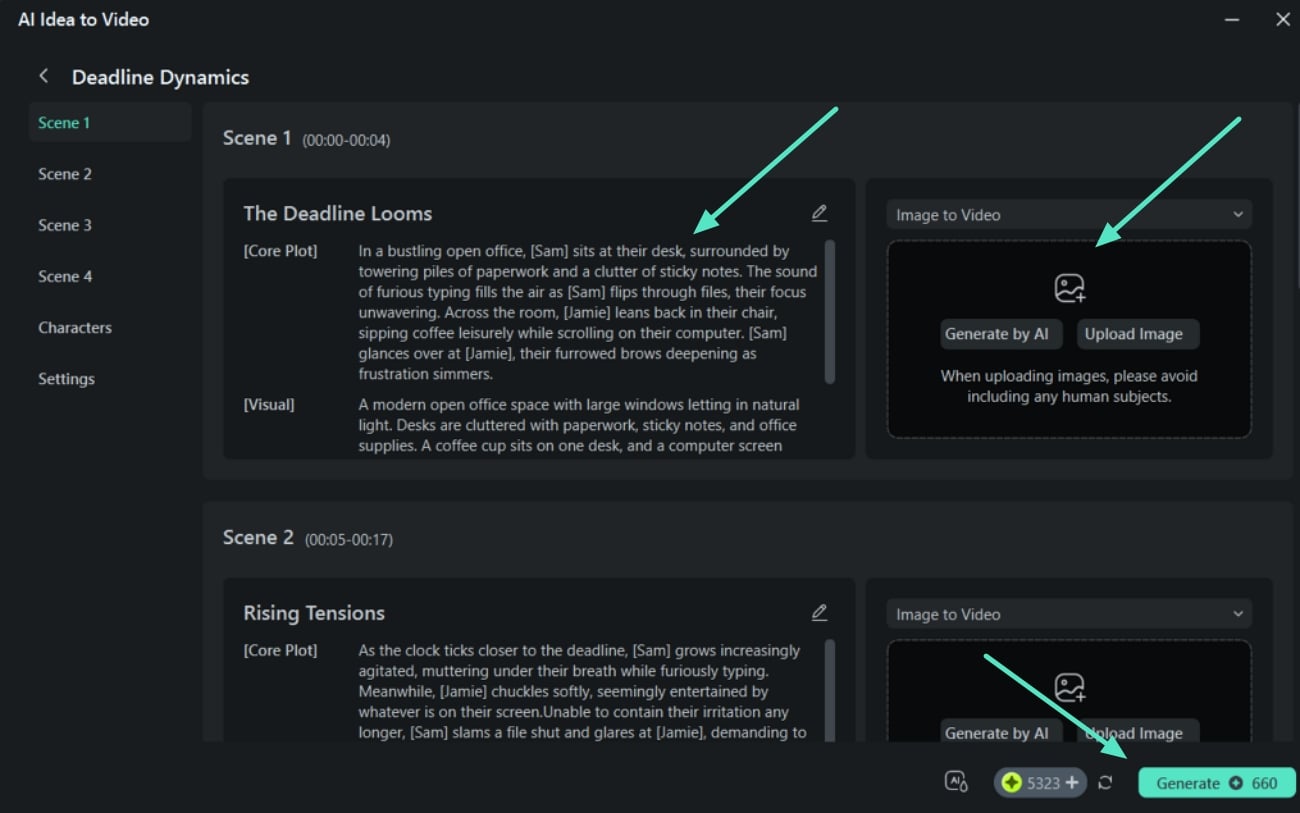Open the Characters section
1300x813 pixels.
[x=75, y=328]
